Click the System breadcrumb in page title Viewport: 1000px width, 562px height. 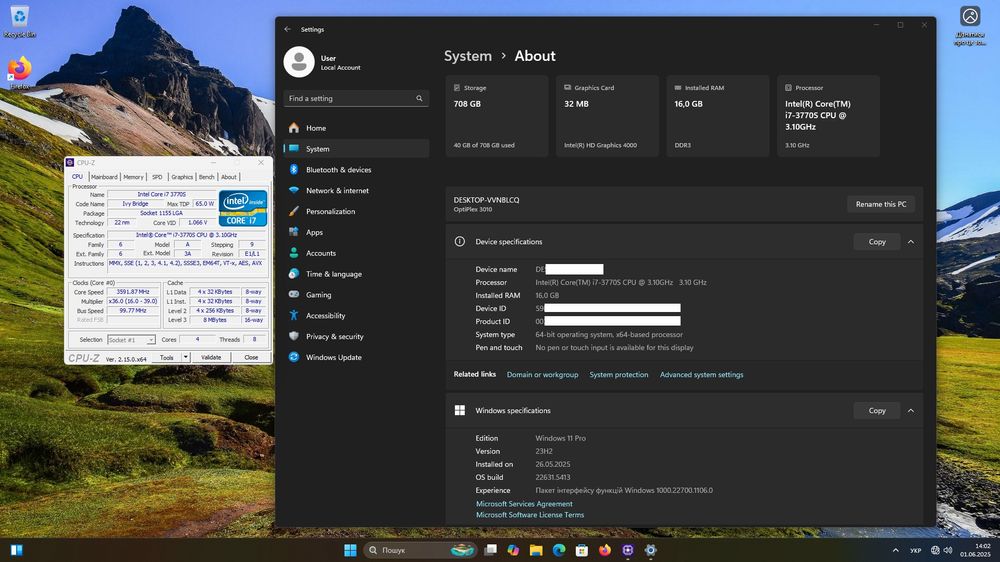pyautogui.click(x=467, y=56)
